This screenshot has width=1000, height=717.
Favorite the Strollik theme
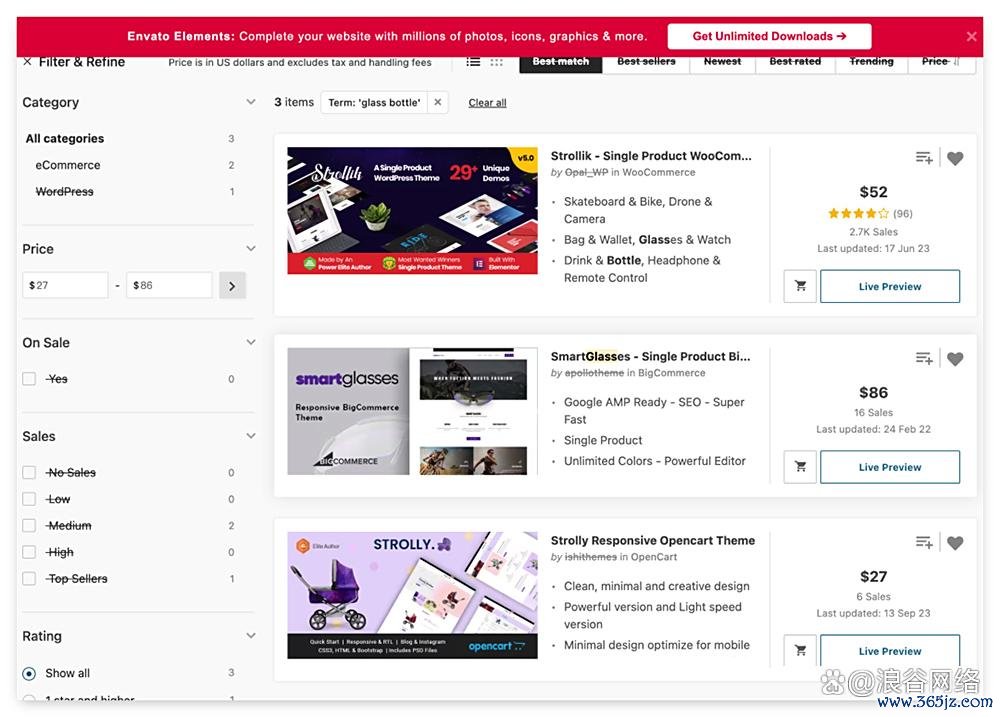pyautogui.click(x=955, y=158)
